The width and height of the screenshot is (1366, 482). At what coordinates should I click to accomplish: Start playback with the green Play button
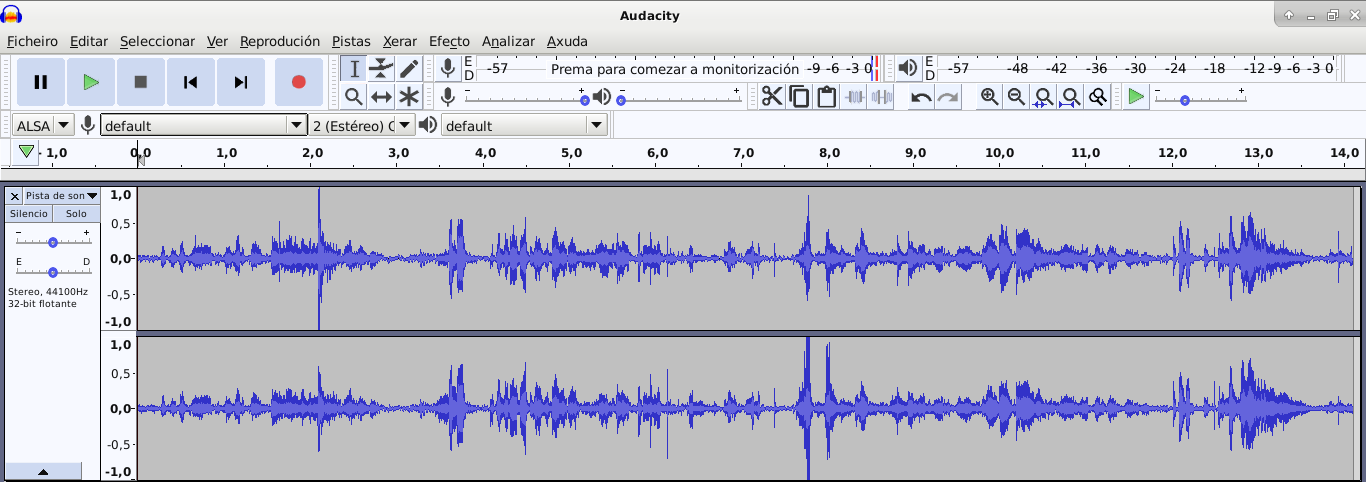[91, 82]
